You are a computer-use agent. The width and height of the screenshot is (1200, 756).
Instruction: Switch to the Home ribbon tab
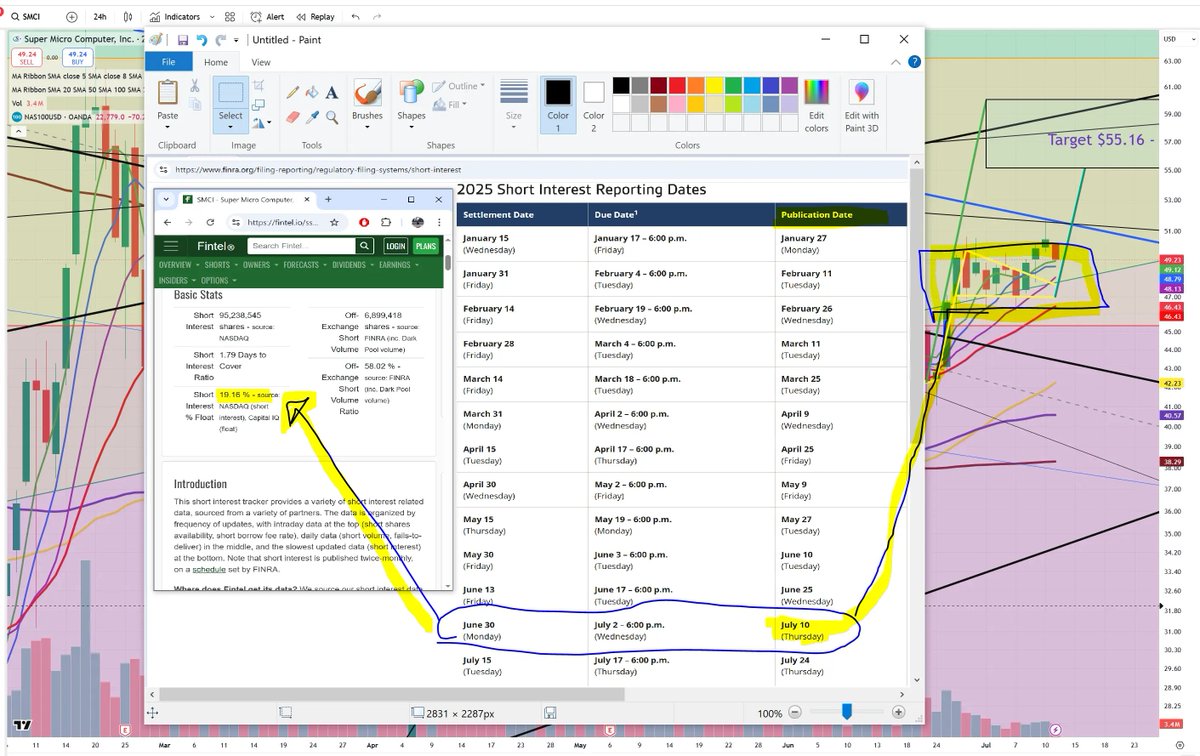click(x=215, y=62)
